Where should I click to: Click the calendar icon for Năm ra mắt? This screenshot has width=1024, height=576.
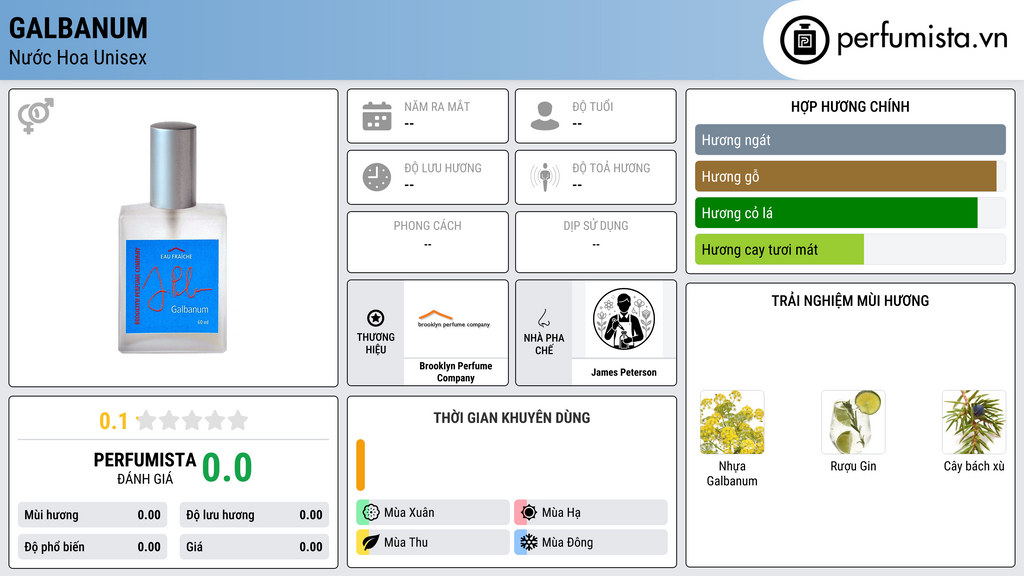click(x=377, y=116)
